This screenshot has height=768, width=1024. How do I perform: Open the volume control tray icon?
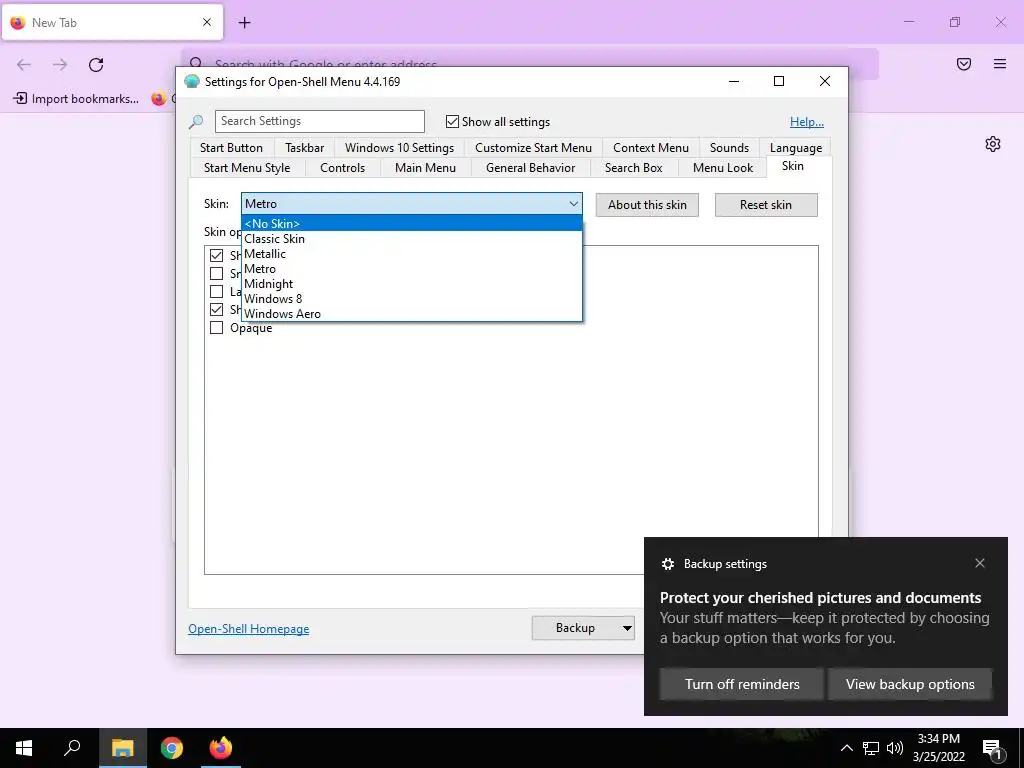[x=895, y=748]
